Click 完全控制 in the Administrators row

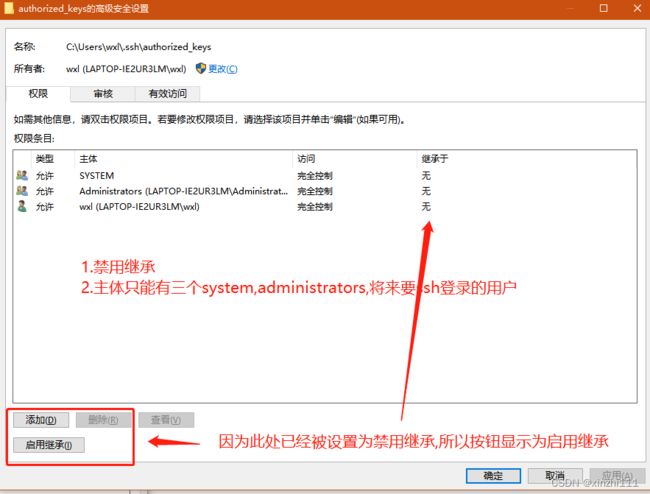point(315,191)
